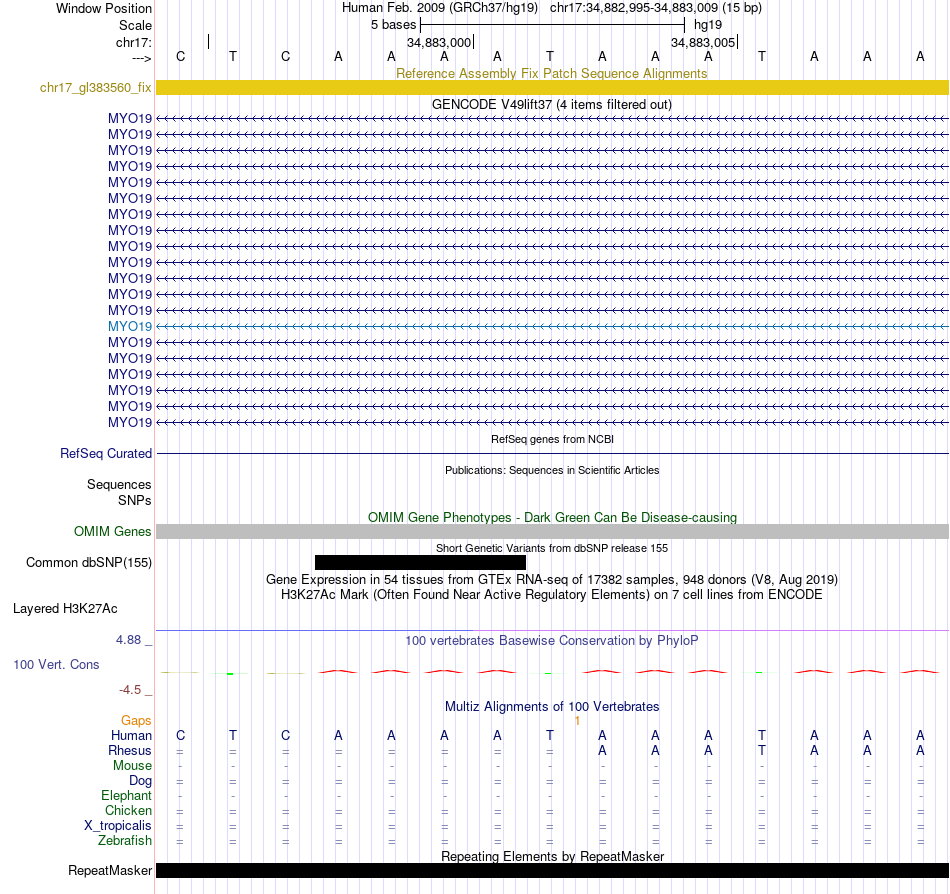Click the X_tropicalis species label
The height and width of the screenshot is (894, 950).
[x=118, y=826]
